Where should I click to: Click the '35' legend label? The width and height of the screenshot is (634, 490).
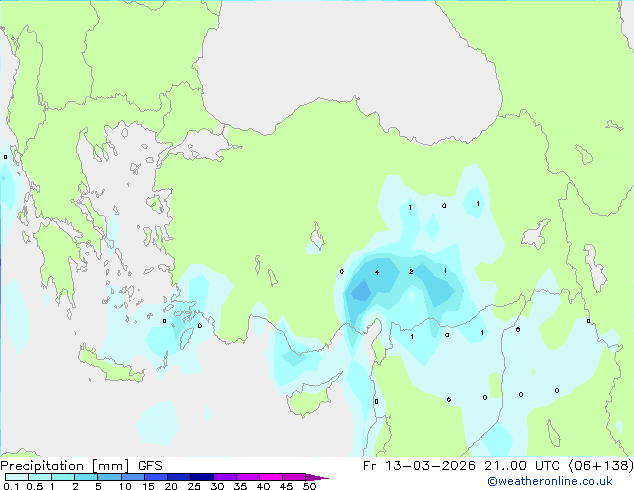pyautogui.click(x=240, y=486)
